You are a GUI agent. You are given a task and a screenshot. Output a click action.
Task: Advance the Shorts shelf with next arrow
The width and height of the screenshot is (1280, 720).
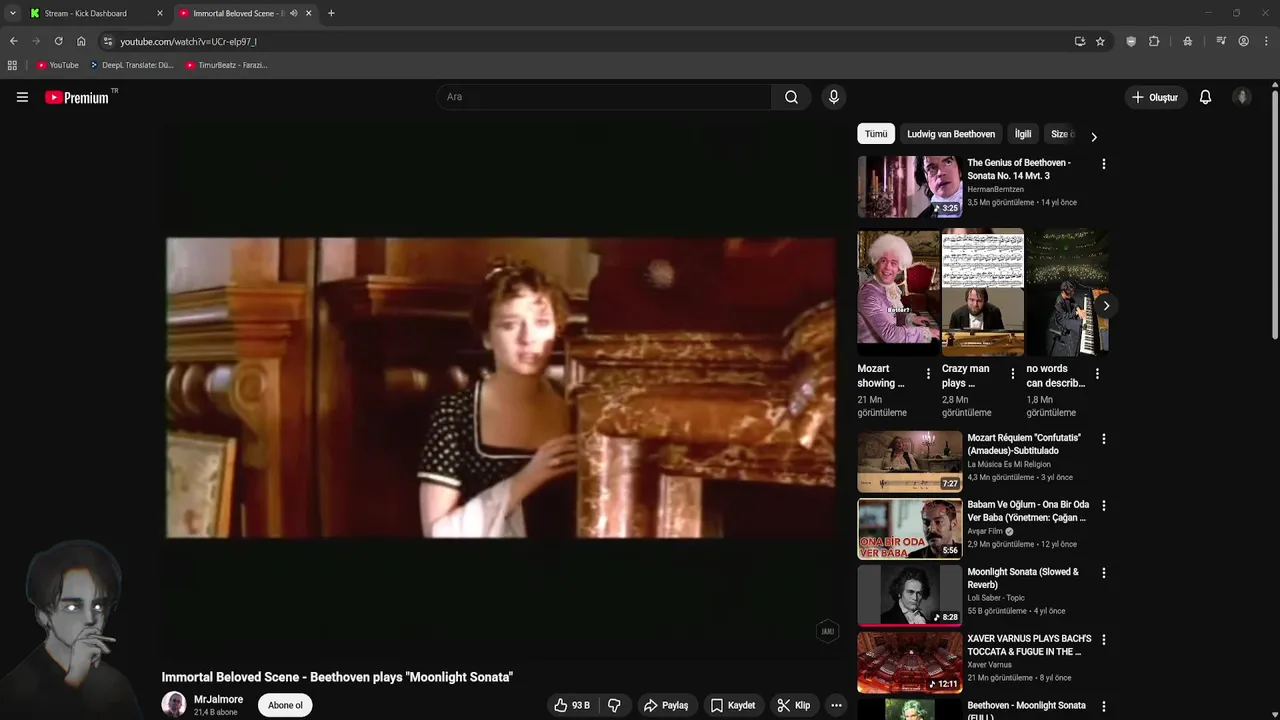click(1105, 306)
